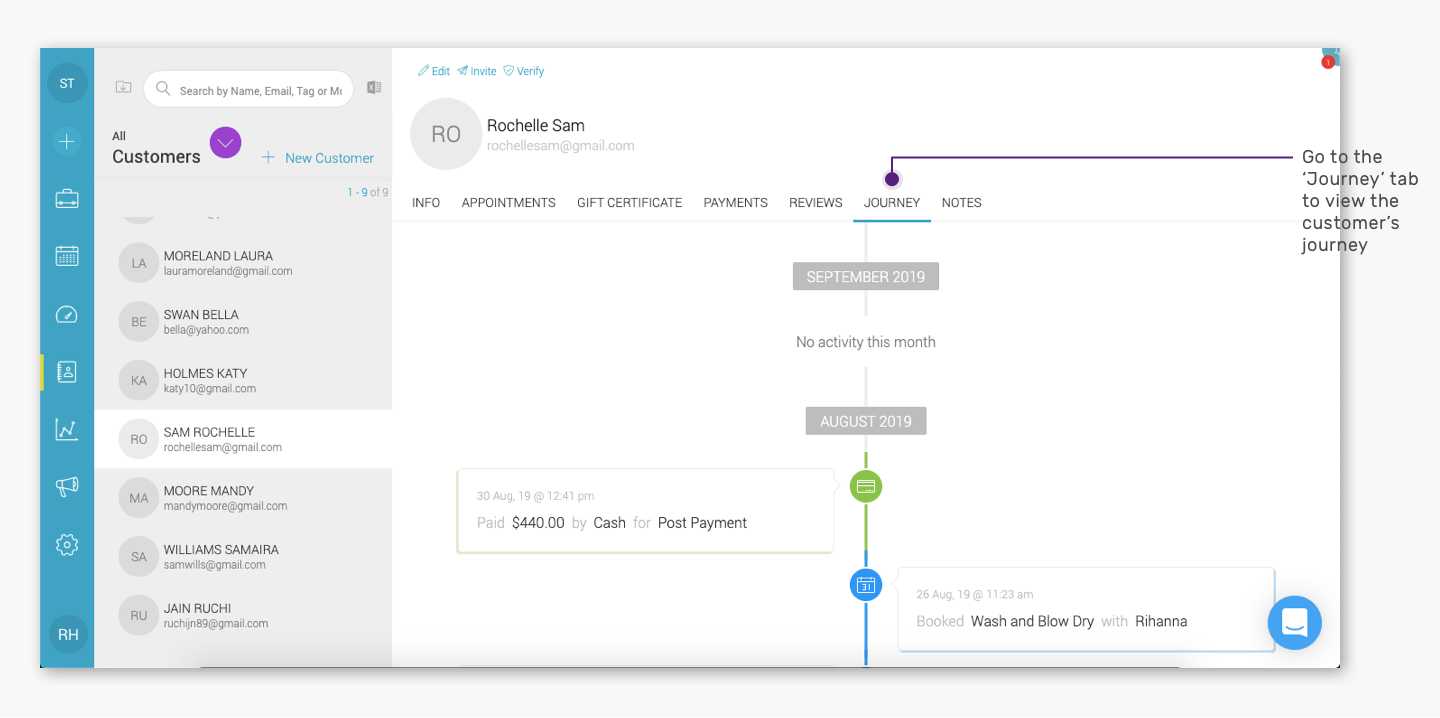
Task: Select the Journey tab
Action: 892,202
